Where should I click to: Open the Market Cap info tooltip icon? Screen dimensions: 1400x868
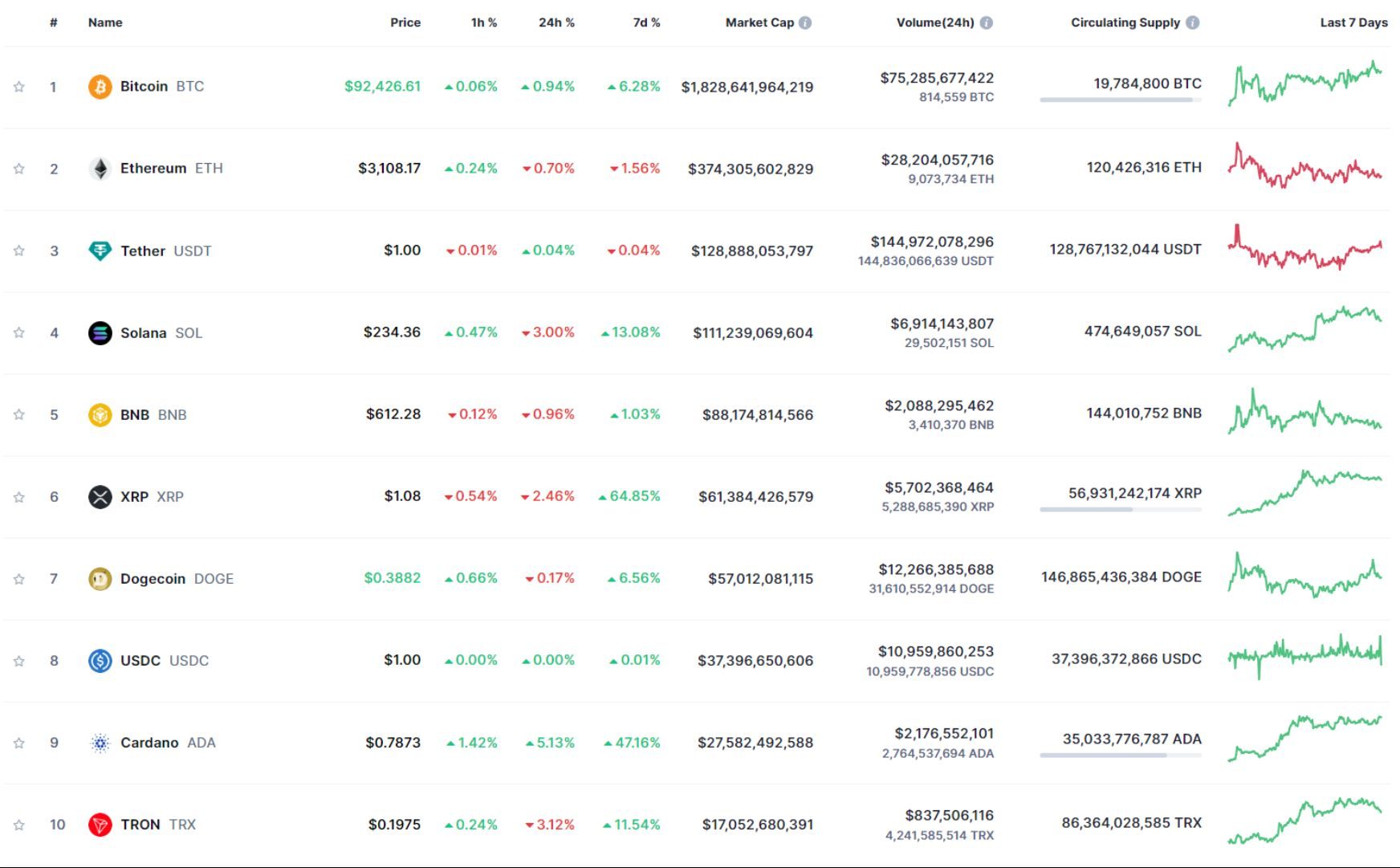click(805, 22)
